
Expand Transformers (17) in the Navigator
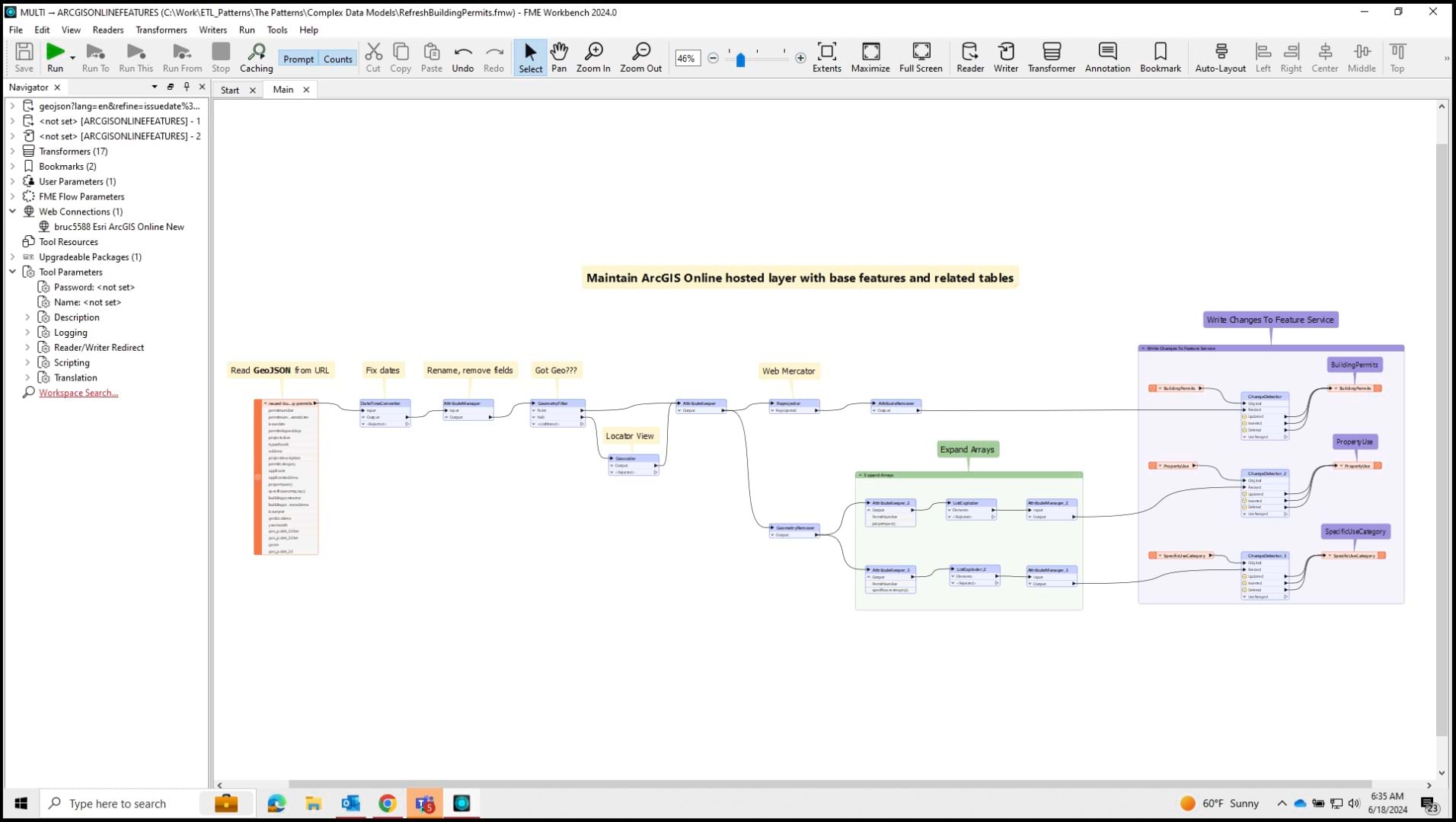click(x=13, y=151)
